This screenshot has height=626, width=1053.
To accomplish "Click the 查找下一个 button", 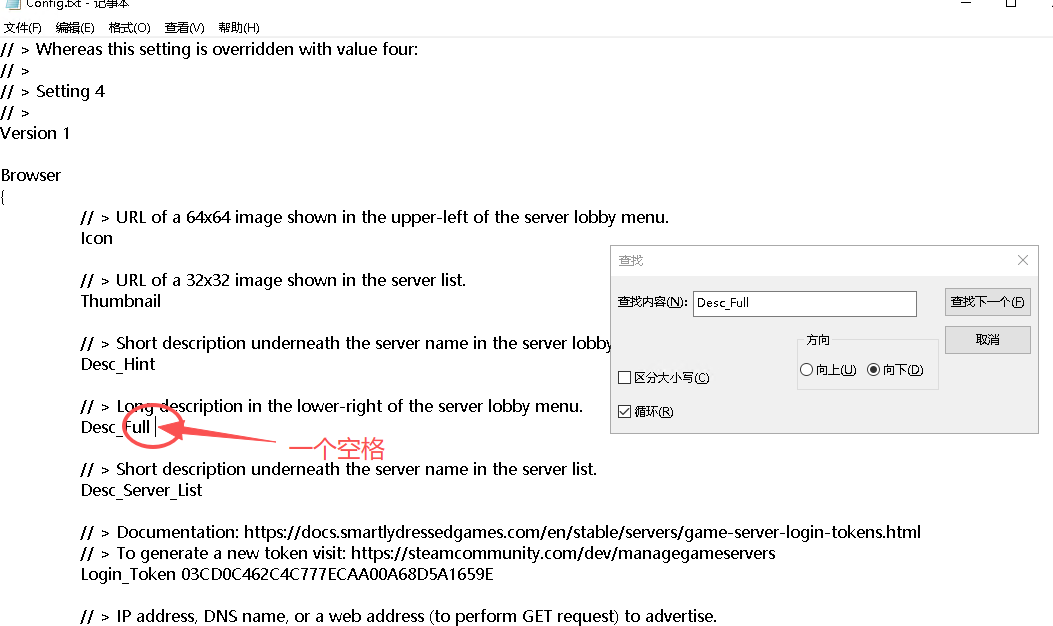I will 987,302.
